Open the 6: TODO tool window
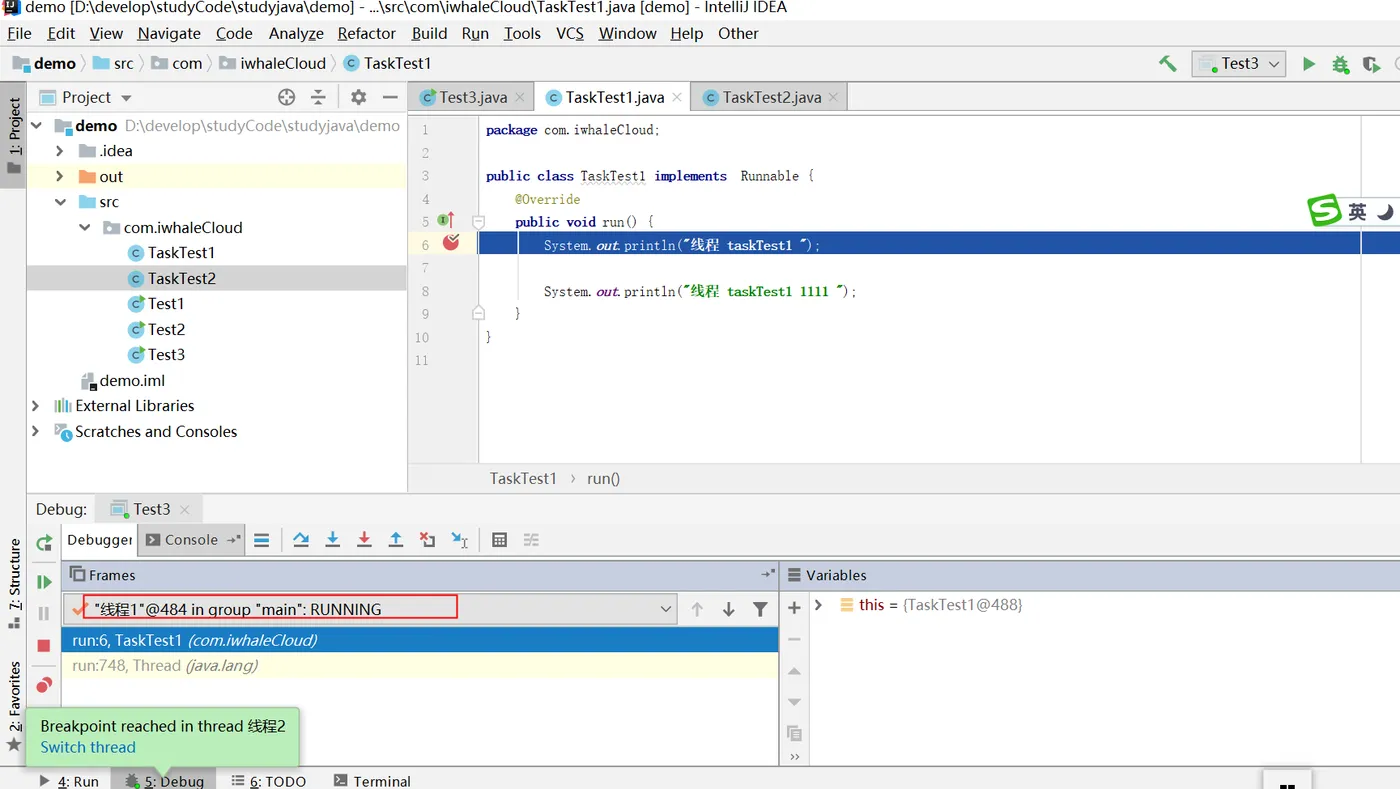The width and height of the screenshot is (1400, 789). tap(268, 781)
